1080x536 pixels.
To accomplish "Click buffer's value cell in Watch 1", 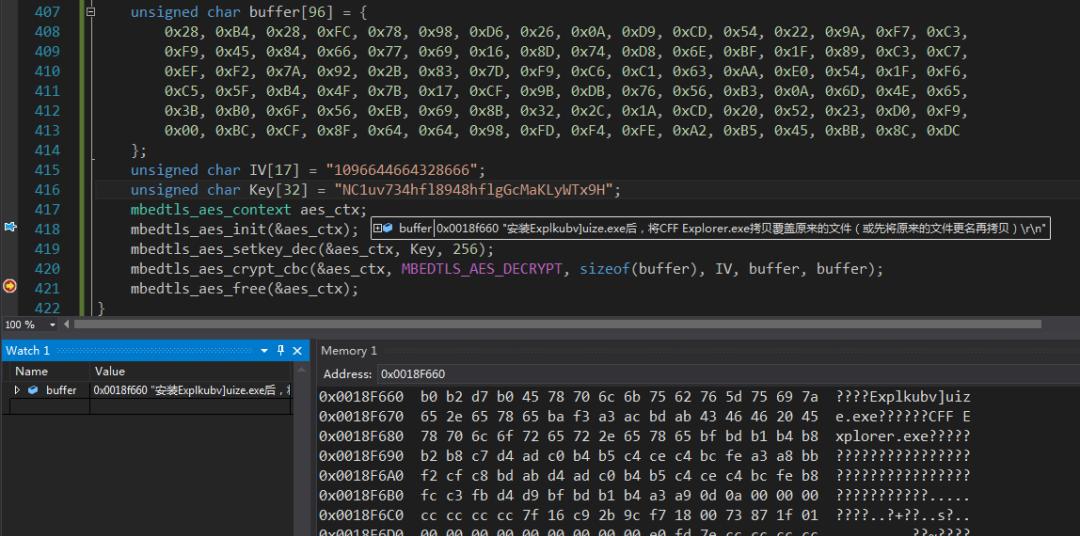I will (191, 391).
